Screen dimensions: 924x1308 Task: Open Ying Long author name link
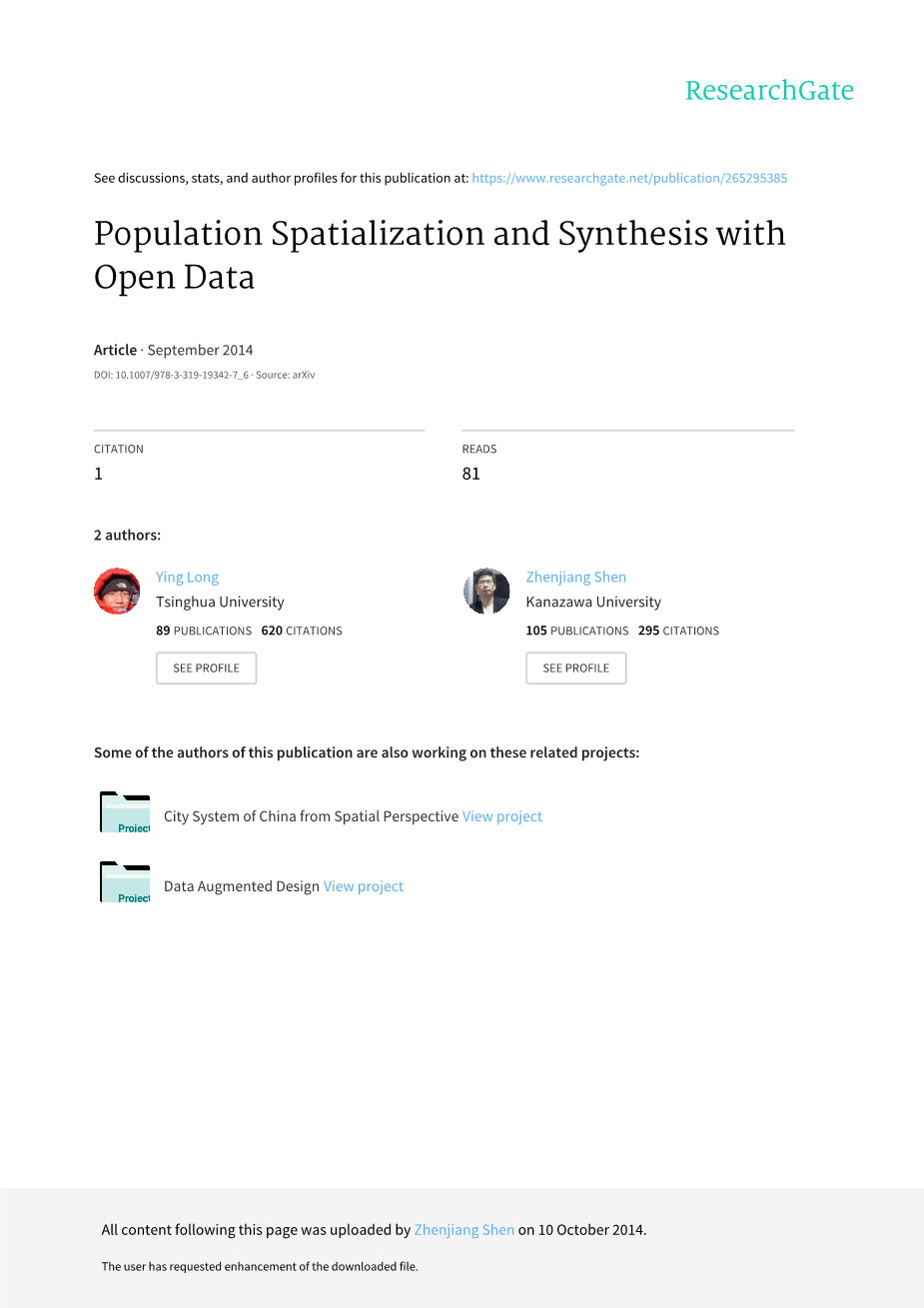187,577
